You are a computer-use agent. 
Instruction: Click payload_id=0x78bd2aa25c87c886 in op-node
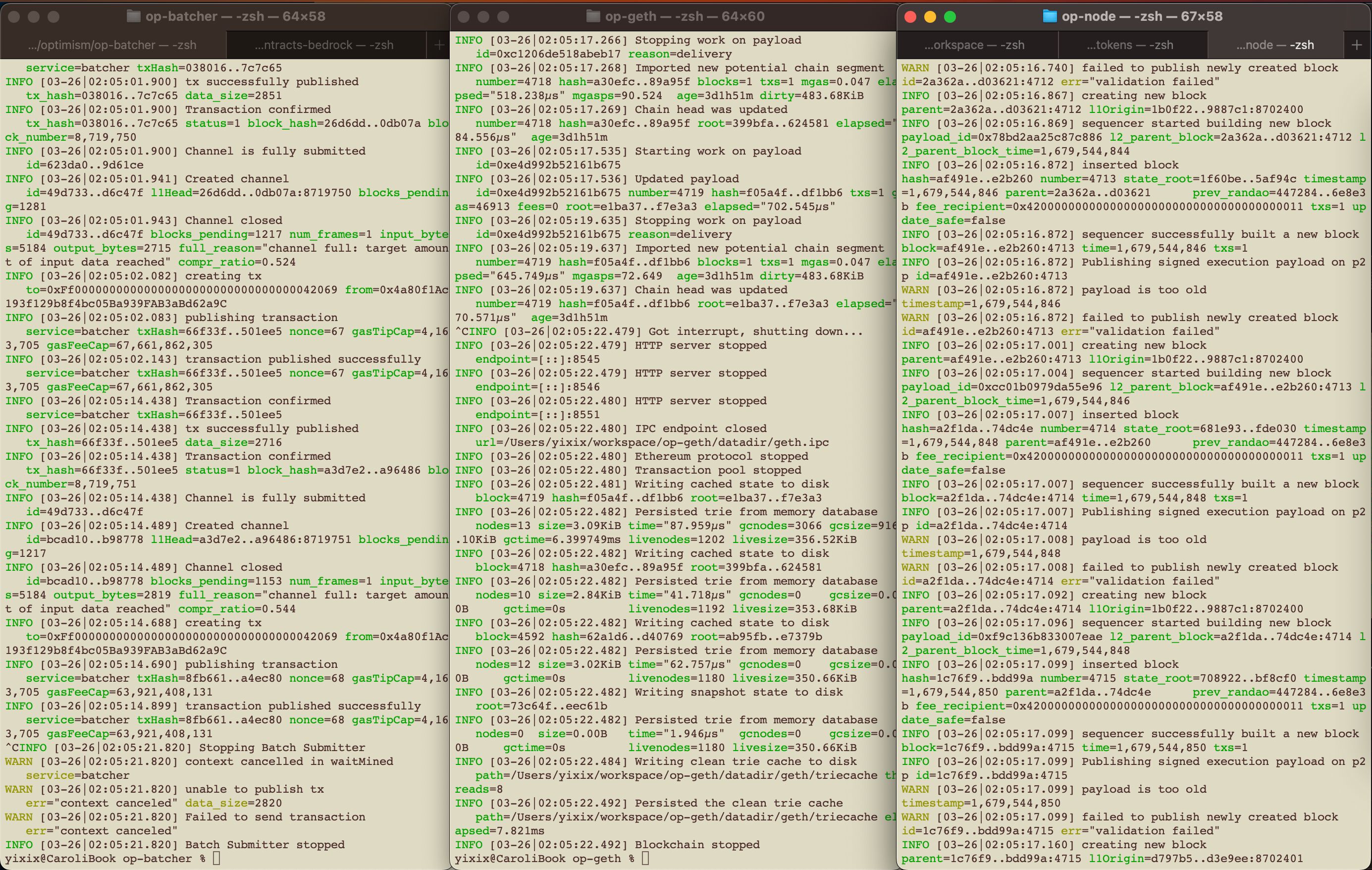(1001, 137)
